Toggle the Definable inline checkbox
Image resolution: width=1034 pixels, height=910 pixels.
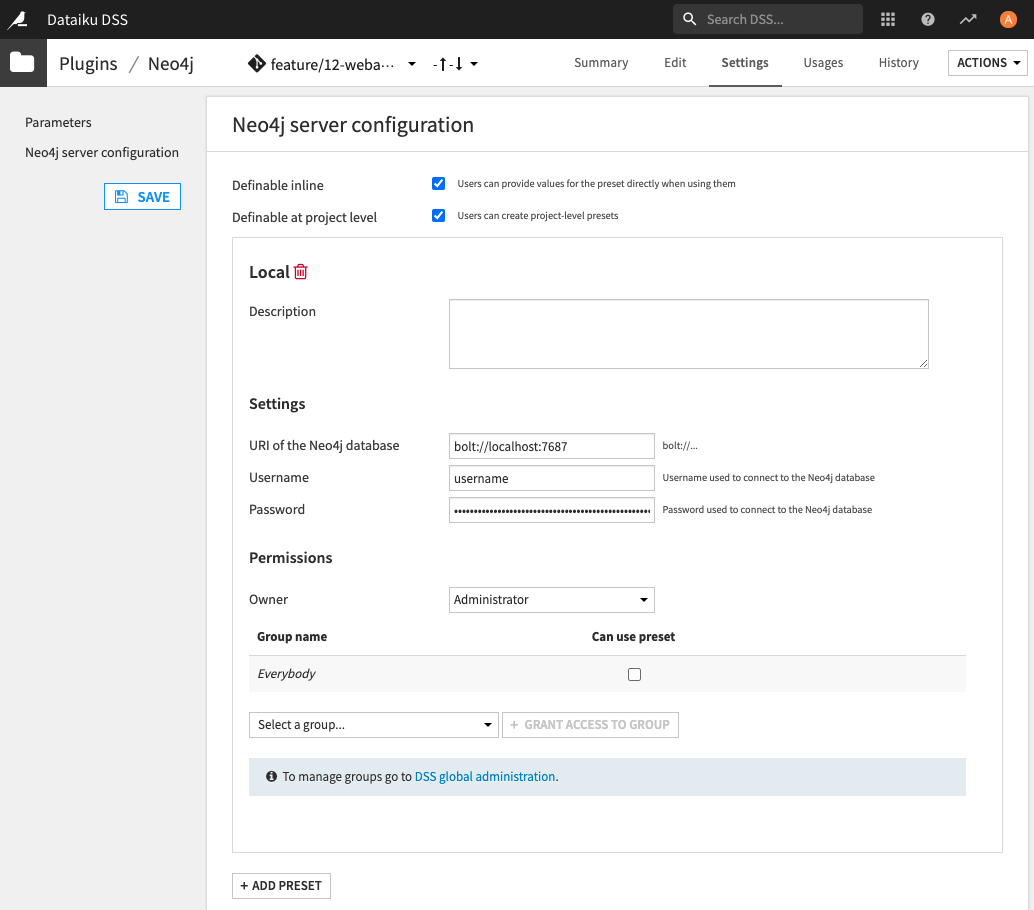tap(439, 183)
